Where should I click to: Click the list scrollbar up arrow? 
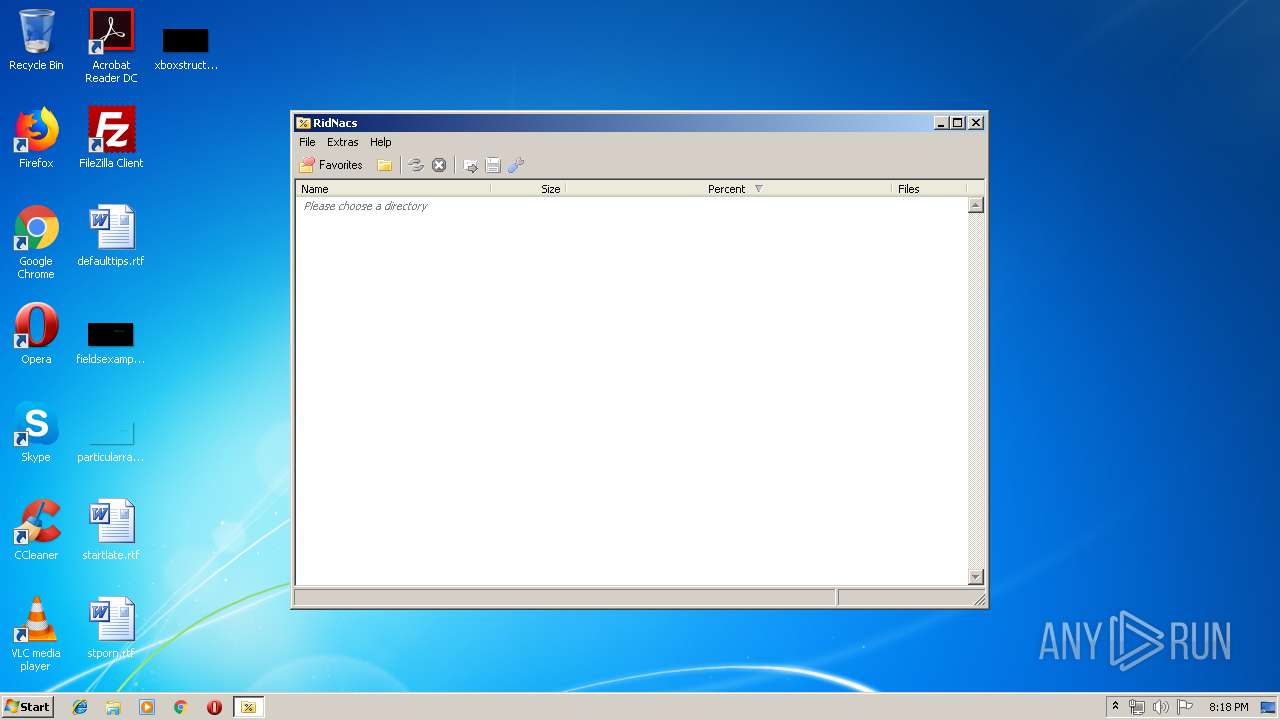point(976,205)
